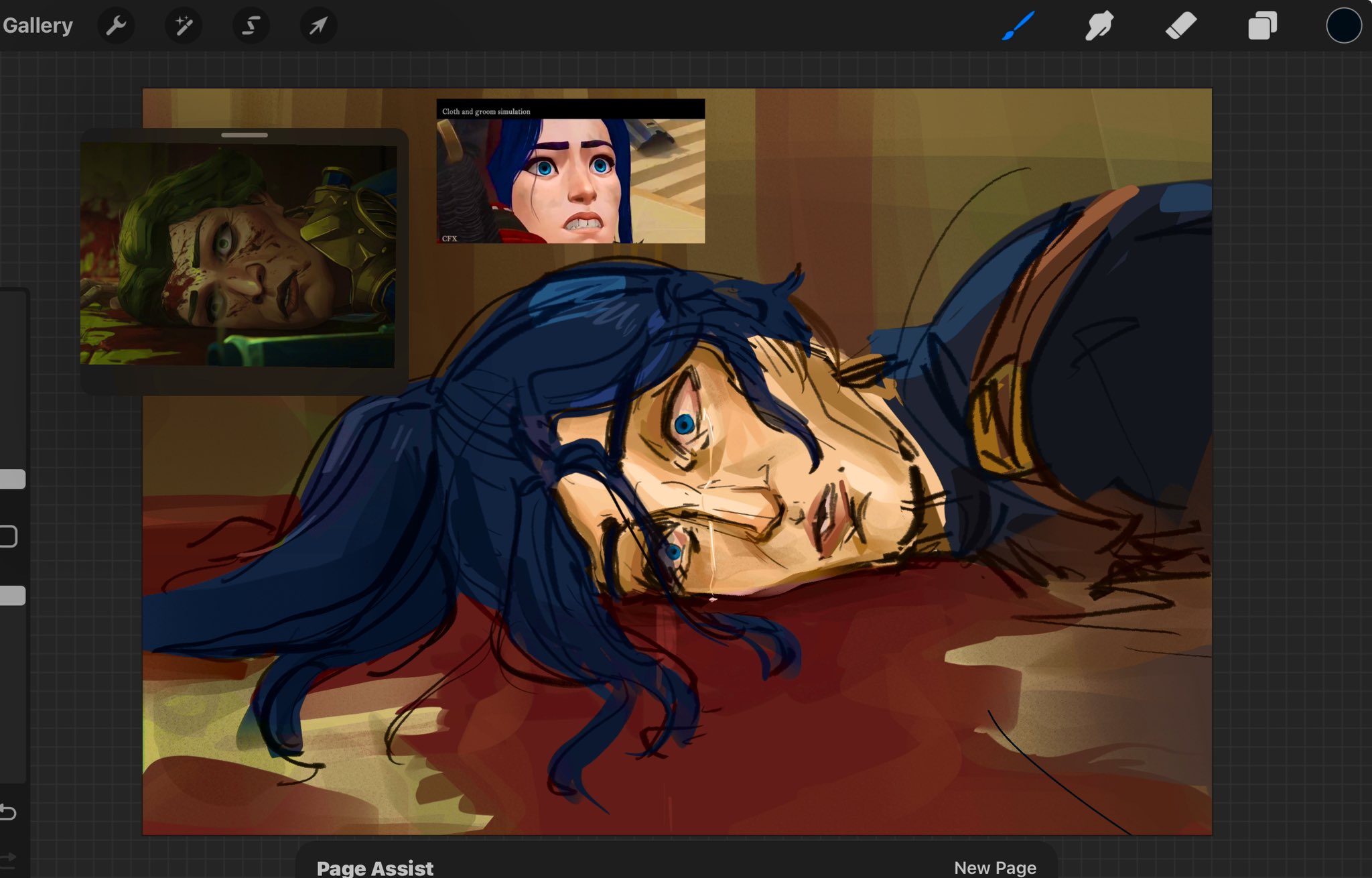The image size is (1372, 878).
Task: Select the Brush tool
Action: click(1018, 25)
